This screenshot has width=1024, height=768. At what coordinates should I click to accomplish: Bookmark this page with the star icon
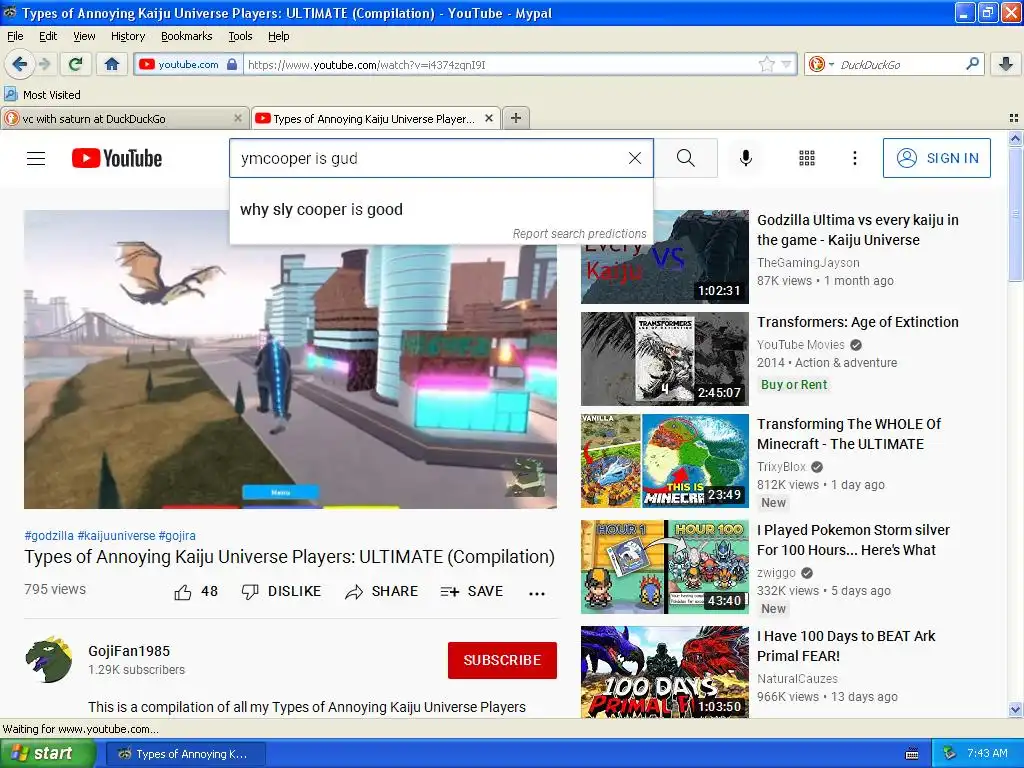(x=767, y=64)
